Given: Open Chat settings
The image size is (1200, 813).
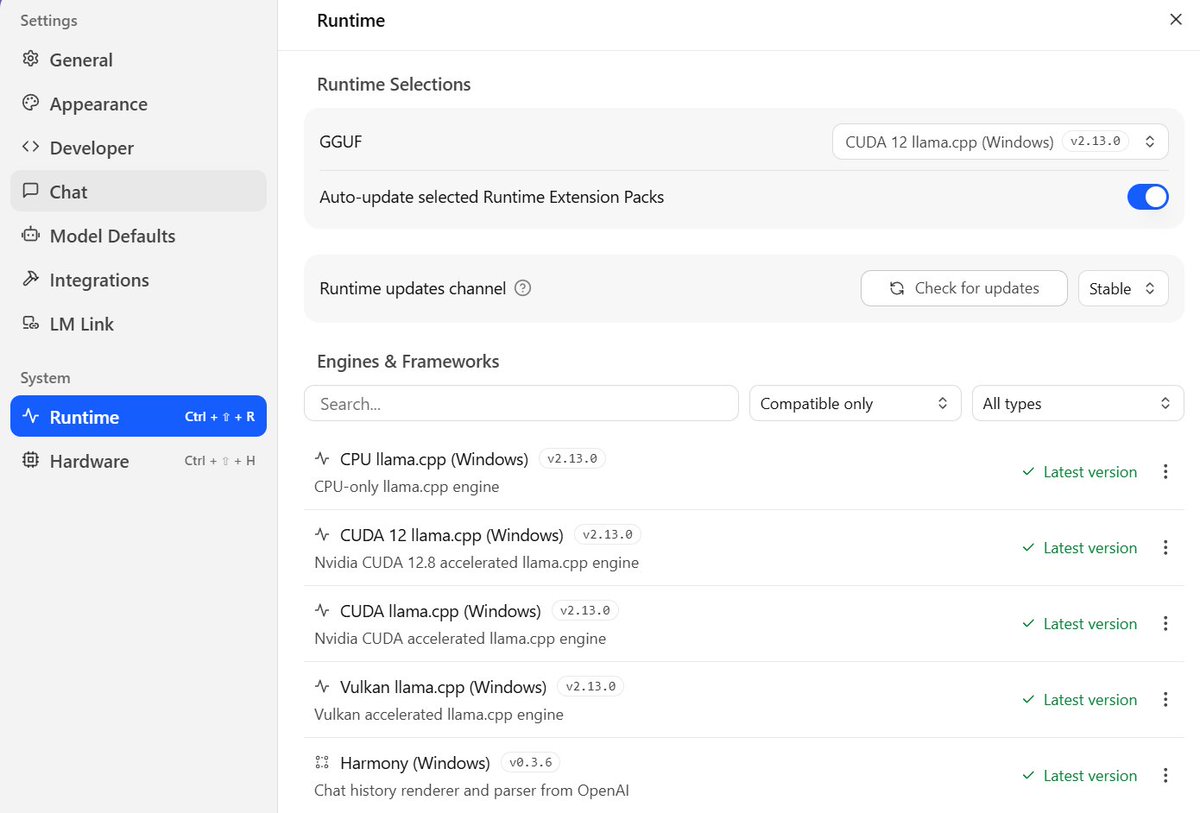Looking at the screenshot, I should (x=138, y=192).
